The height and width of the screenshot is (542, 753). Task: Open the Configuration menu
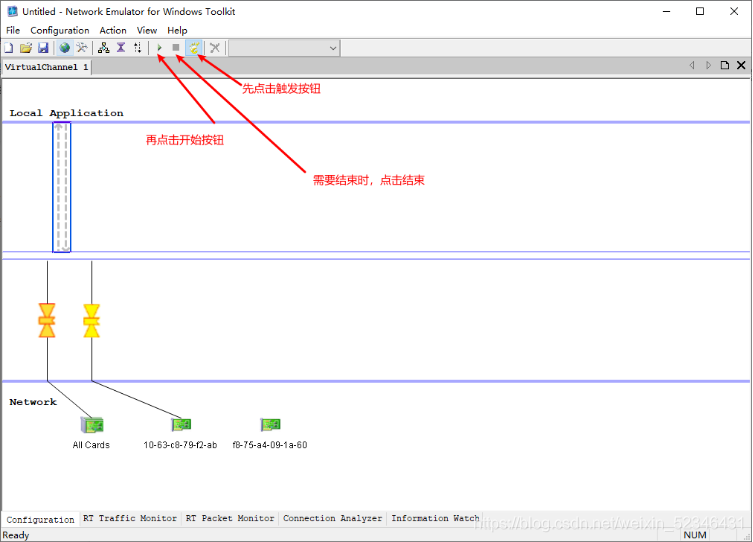click(x=60, y=30)
